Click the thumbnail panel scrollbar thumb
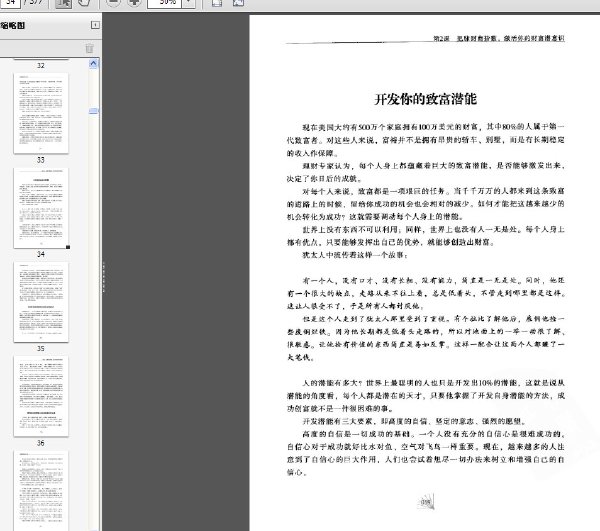The image size is (600, 531). [x=93, y=111]
